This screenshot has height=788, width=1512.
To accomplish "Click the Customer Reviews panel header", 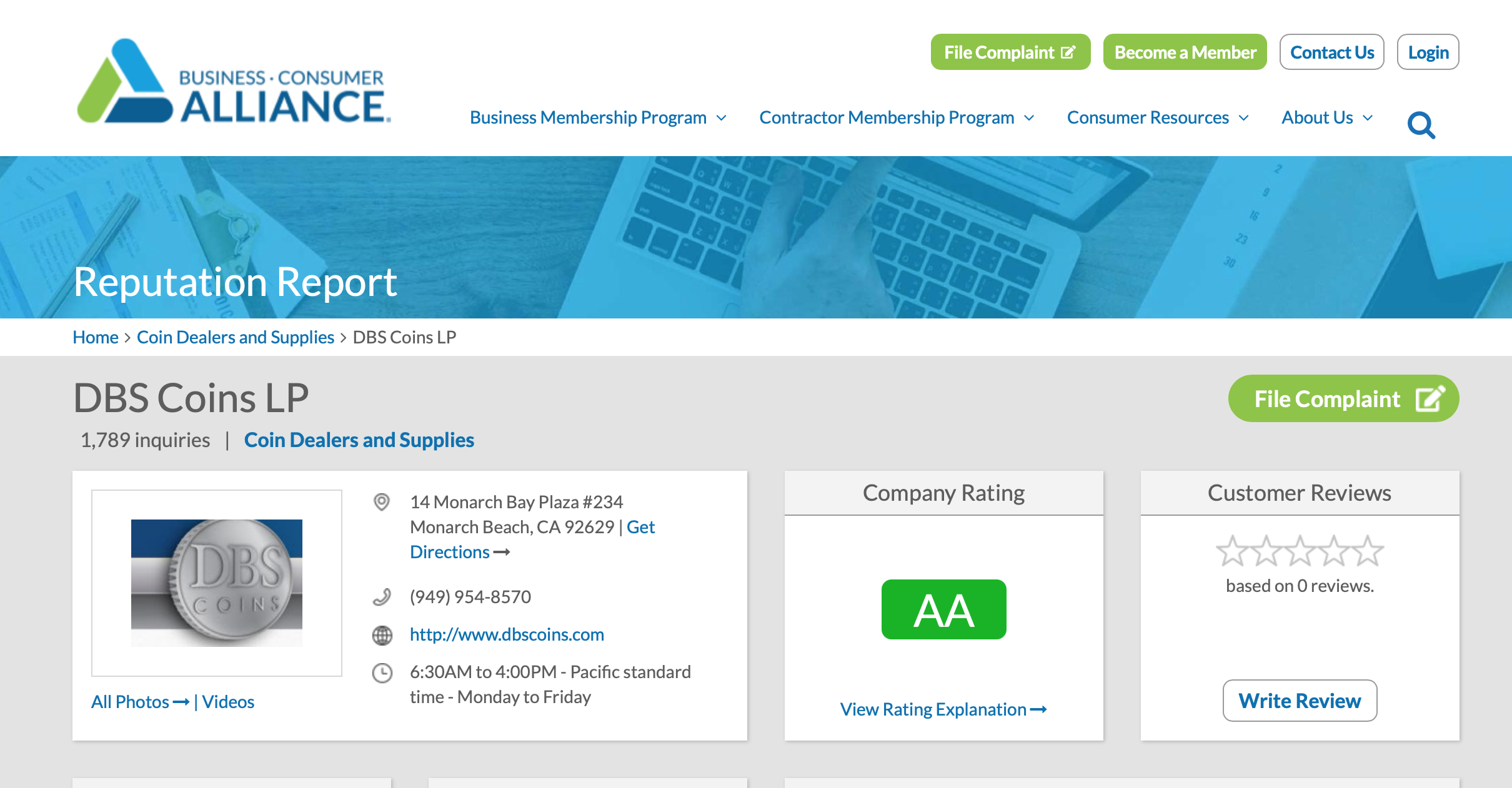I will coord(1300,493).
